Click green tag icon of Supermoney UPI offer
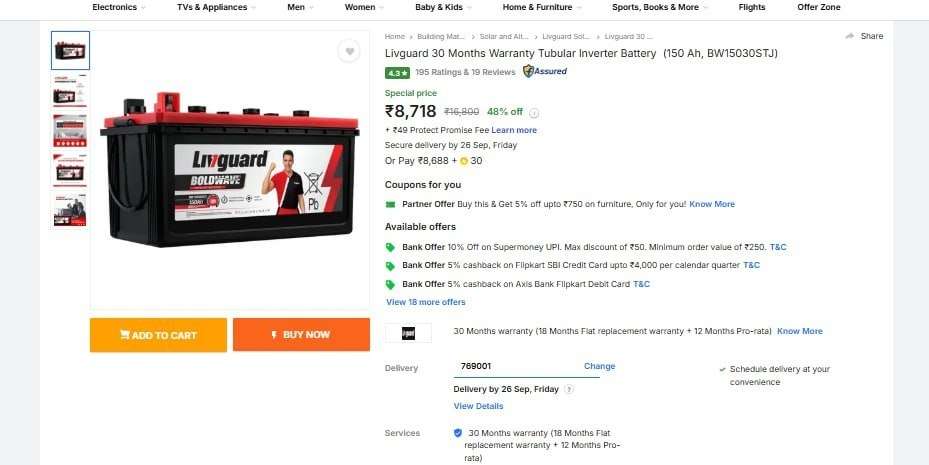 [390, 247]
